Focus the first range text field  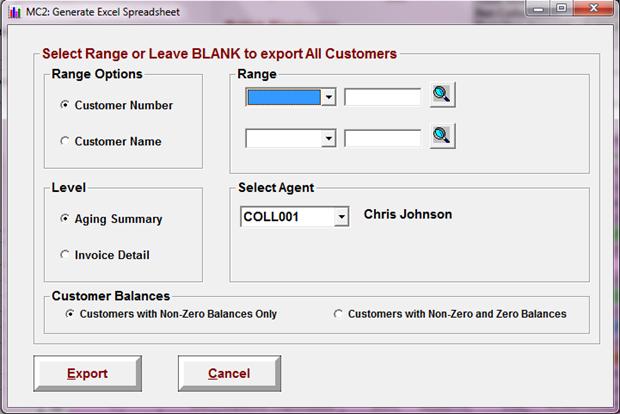coord(383,97)
